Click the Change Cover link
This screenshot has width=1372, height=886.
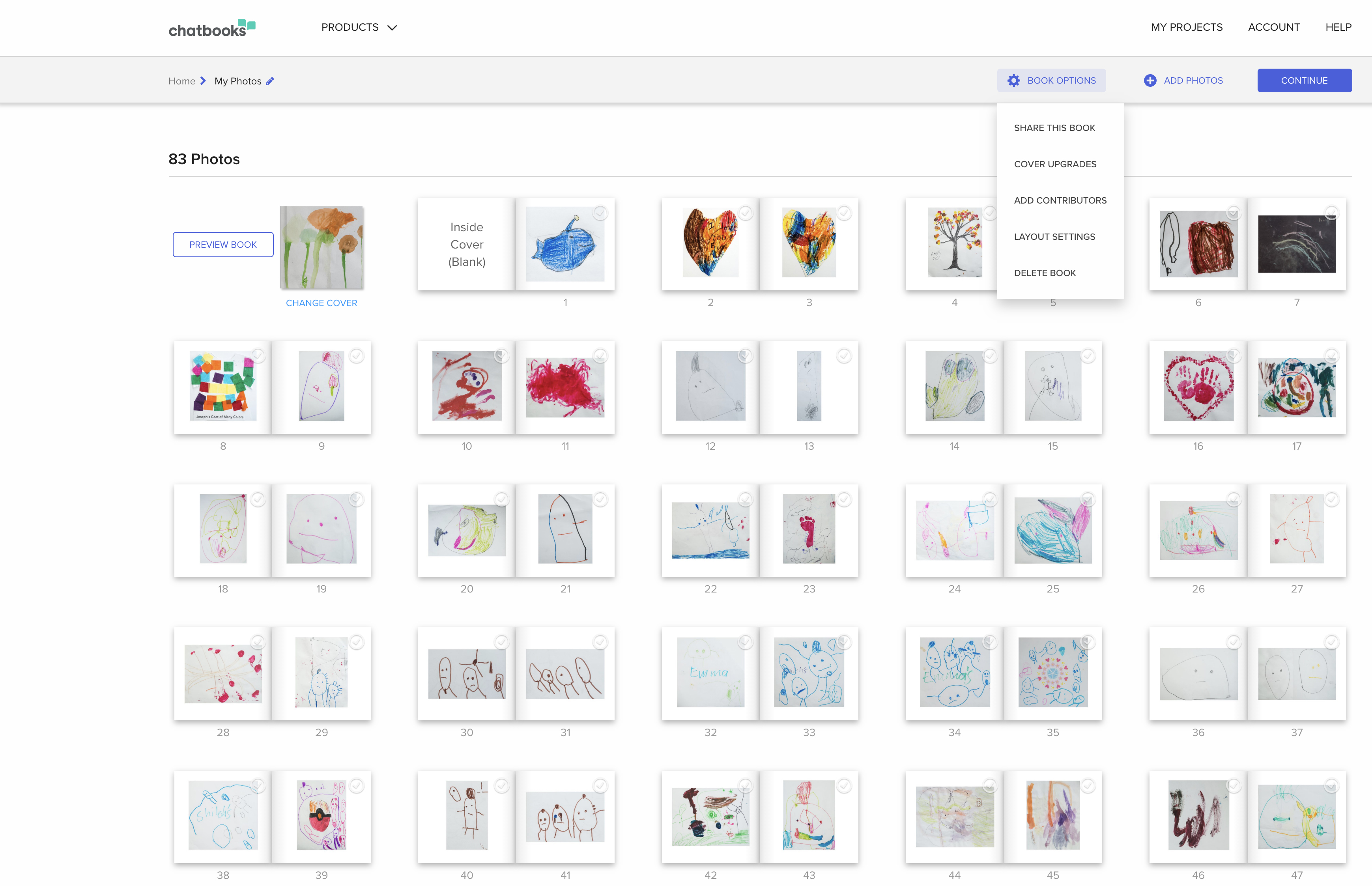coord(321,303)
